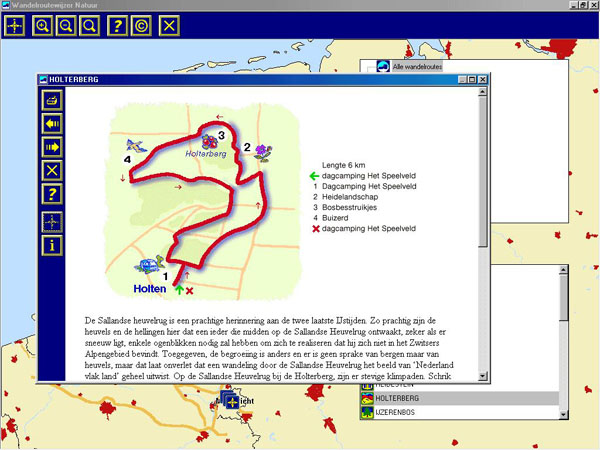
Task: Close route panel using sidebar X icon
Action: [x=53, y=170]
